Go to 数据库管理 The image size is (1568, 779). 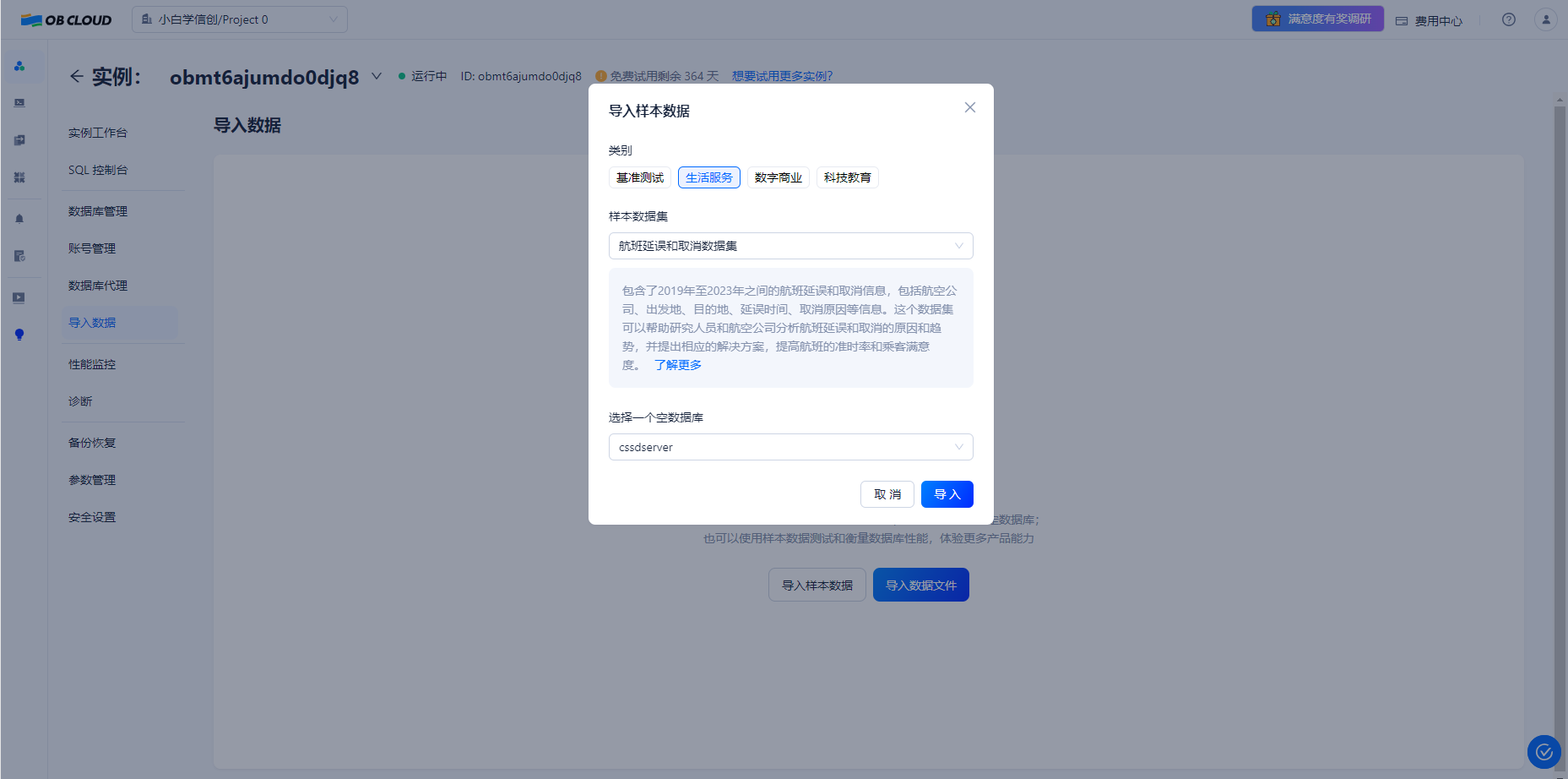click(98, 211)
